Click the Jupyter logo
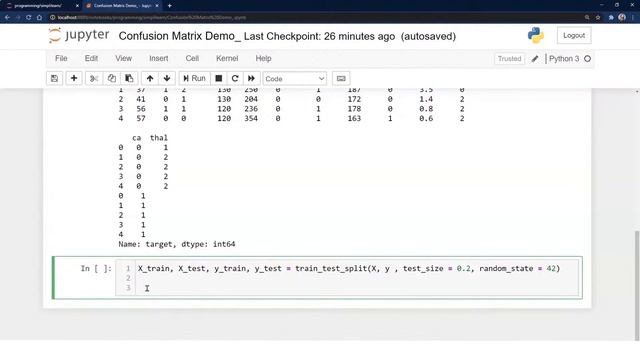 pyautogui.click(x=79, y=36)
